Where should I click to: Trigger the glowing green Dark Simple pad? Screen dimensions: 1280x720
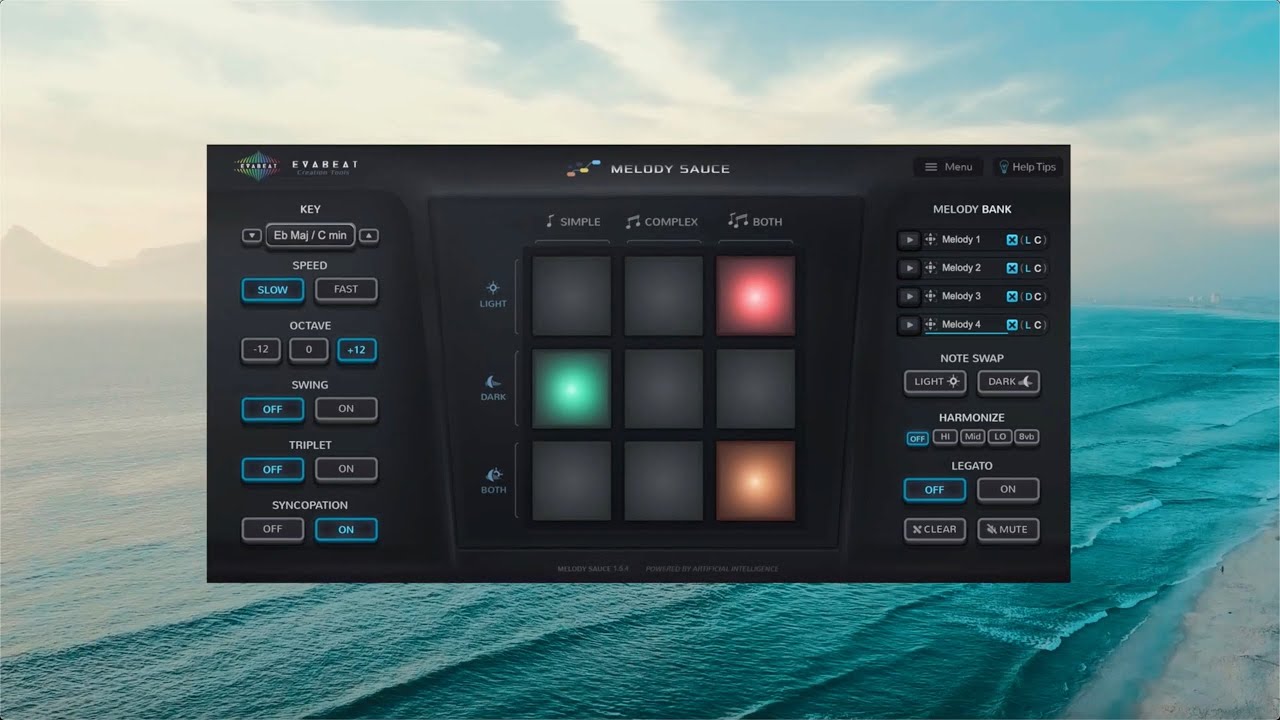pyautogui.click(x=571, y=389)
